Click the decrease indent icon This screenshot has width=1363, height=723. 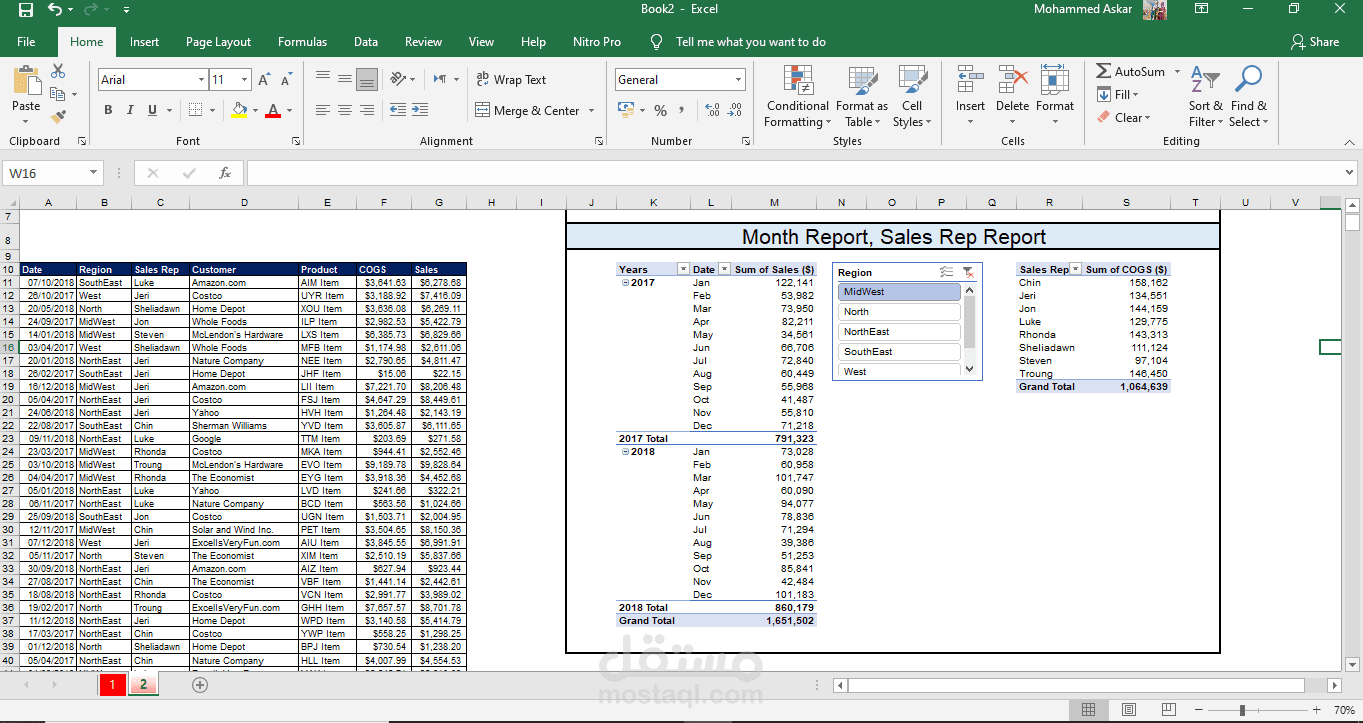(396, 110)
